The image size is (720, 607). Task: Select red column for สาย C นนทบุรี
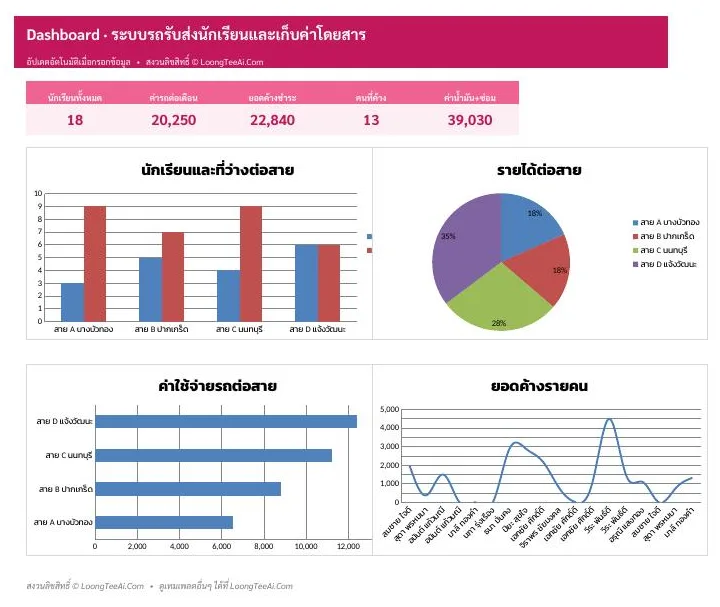point(251,264)
